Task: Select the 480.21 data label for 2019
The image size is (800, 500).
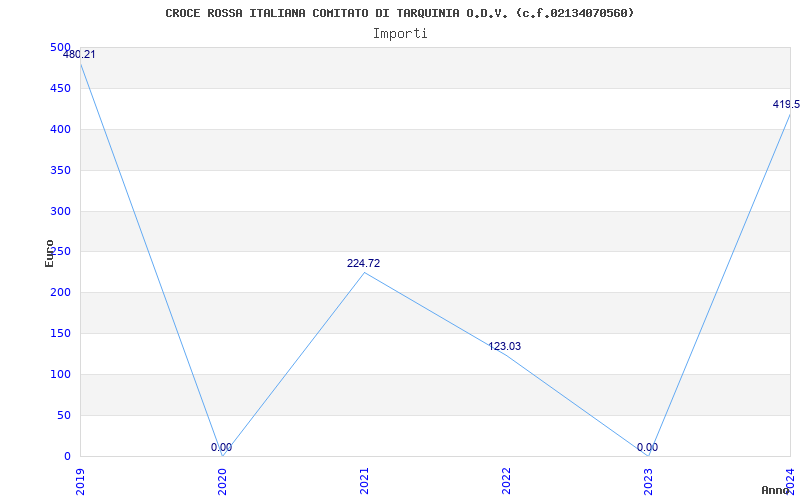Action: click(x=79, y=55)
